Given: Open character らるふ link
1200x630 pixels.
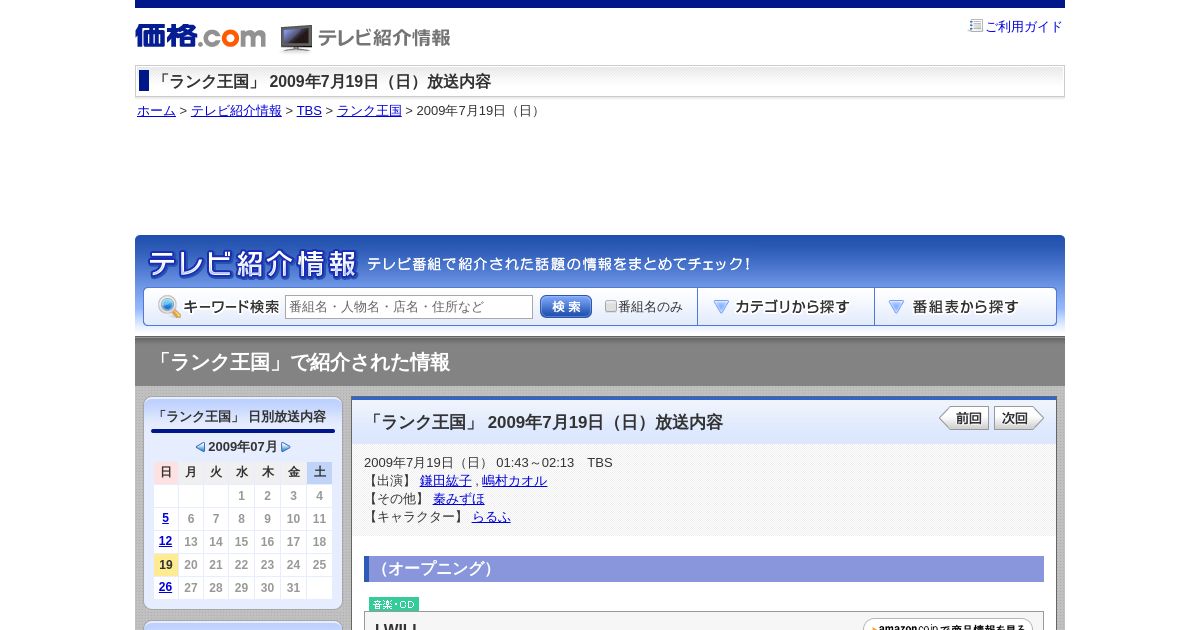Looking at the screenshot, I should [491, 517].
